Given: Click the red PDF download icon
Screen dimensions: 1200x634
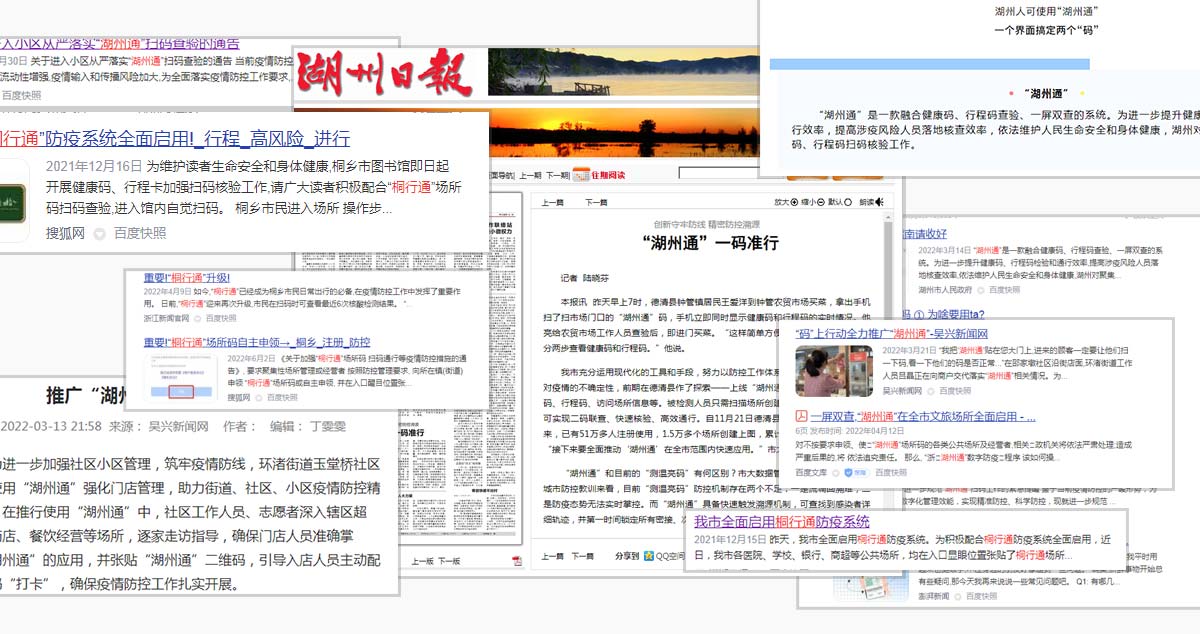Looking at the screenshot, I should pyautogui.click(x=517, y=562).
